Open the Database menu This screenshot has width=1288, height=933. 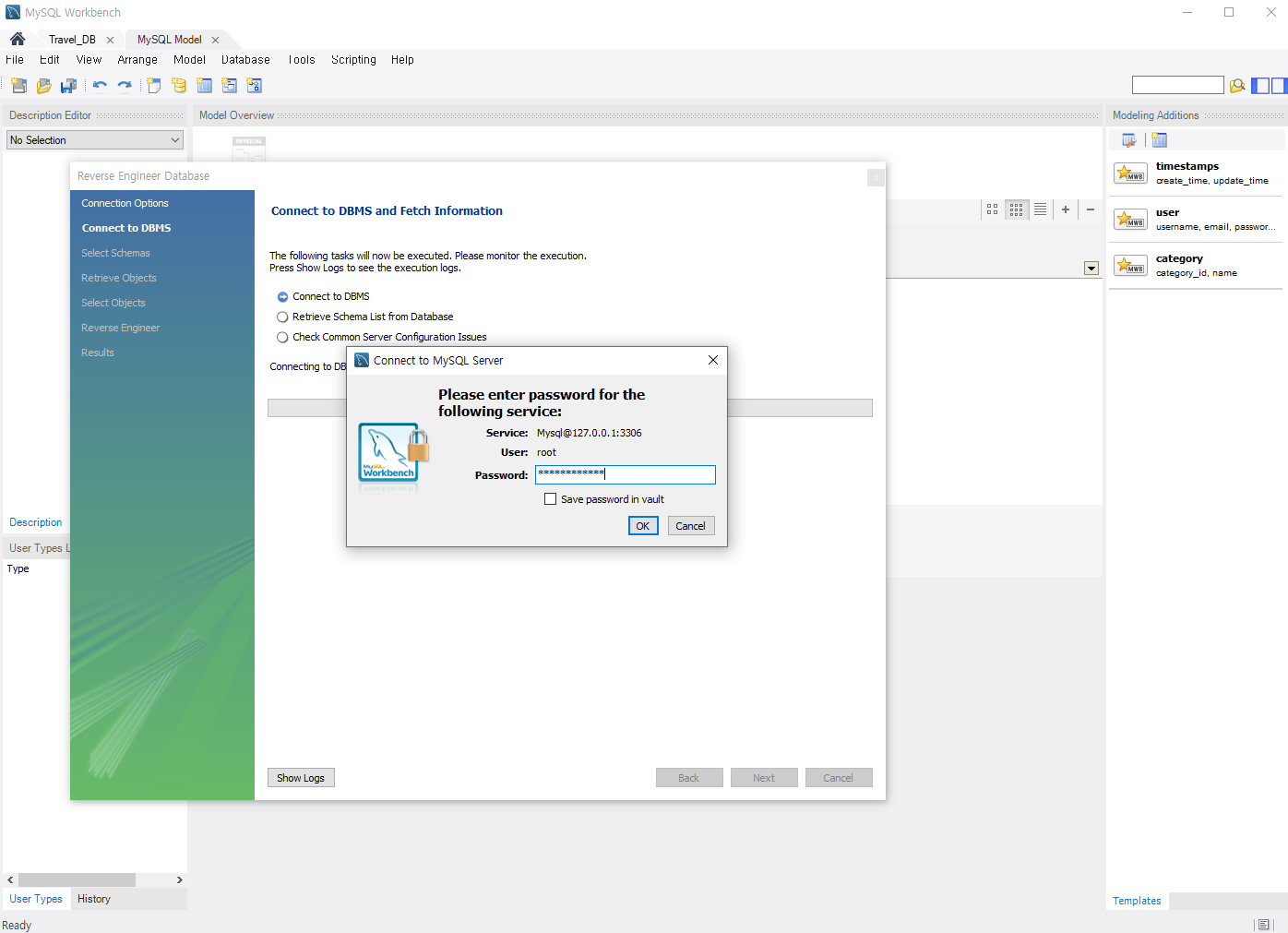tap(245, 60)
